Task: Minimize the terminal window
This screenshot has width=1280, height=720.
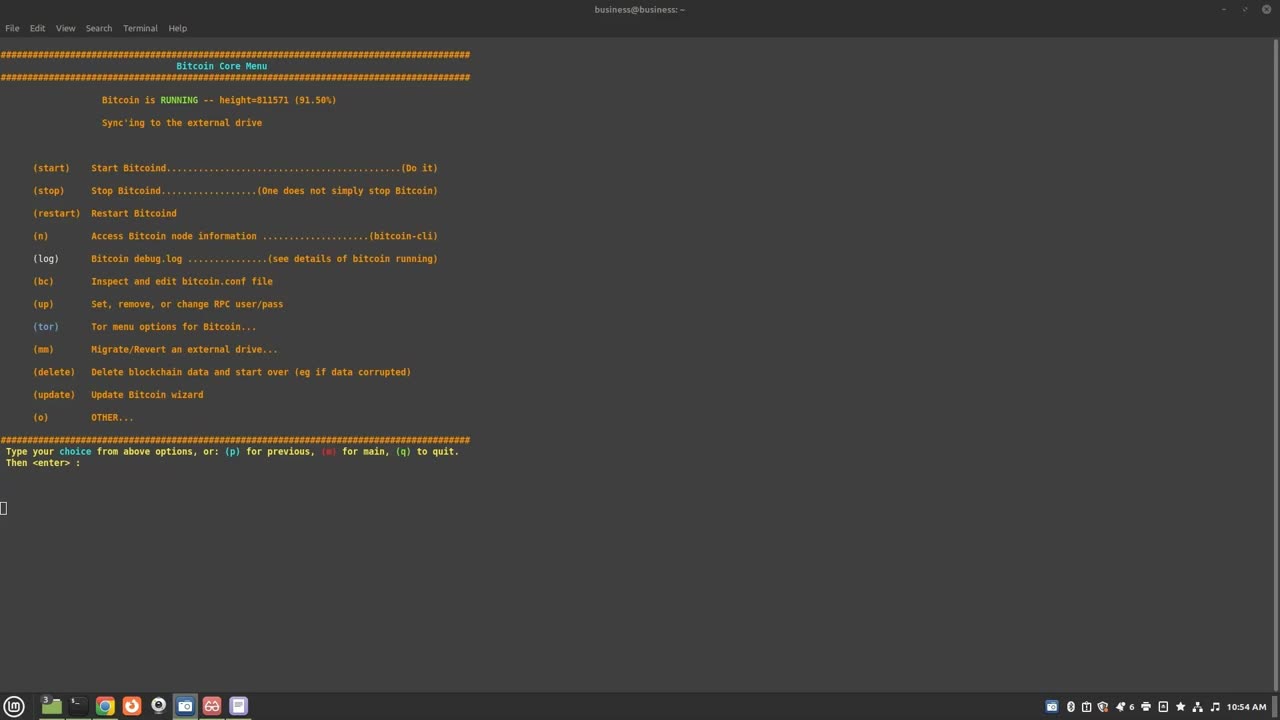Action: pos(1223,9)
